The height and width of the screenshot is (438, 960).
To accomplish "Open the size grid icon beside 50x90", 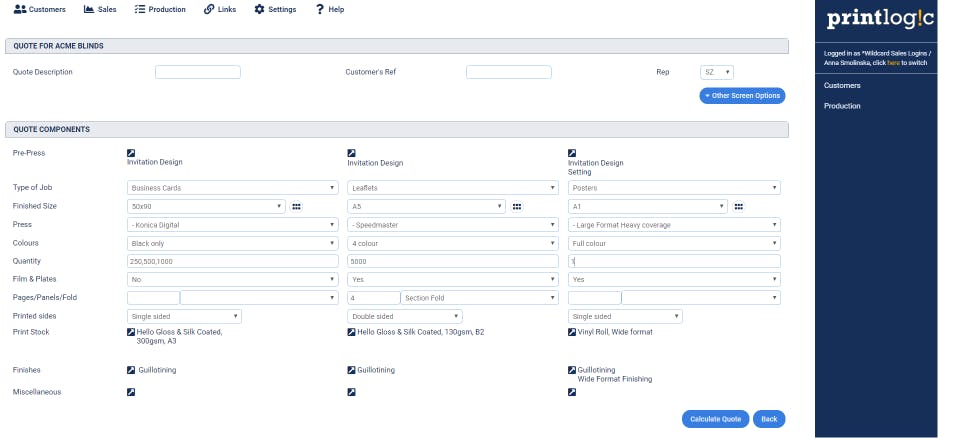I will pyautogui.click(x=296, y=206).
